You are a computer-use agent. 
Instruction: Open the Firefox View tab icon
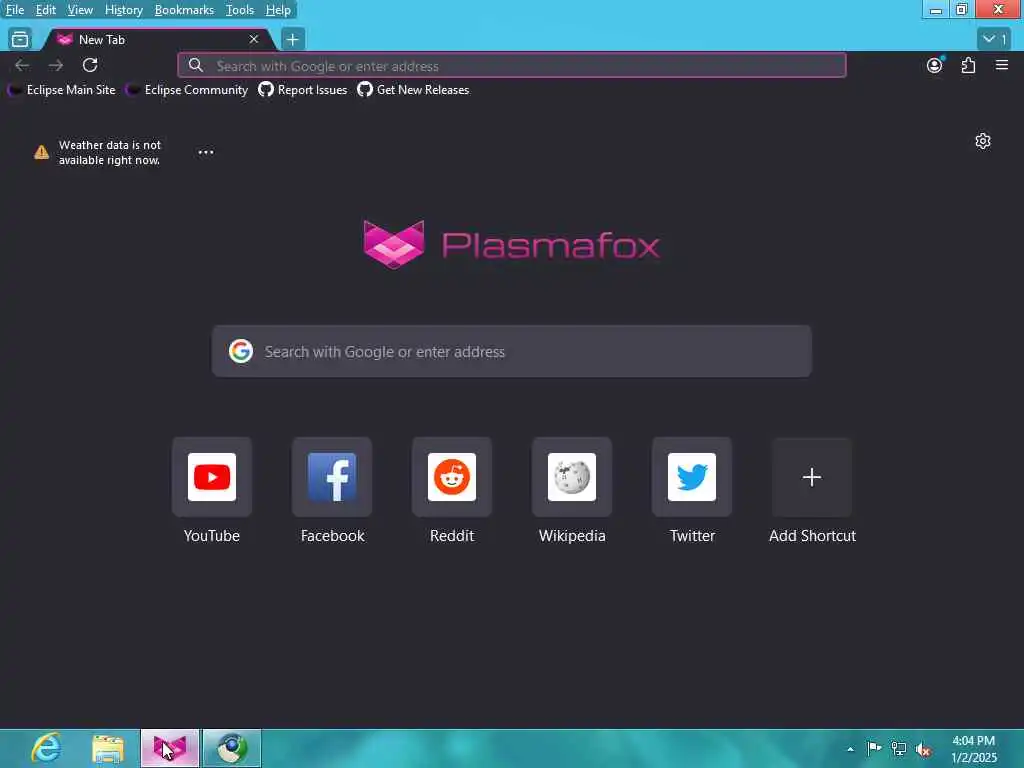coord(20,39)
